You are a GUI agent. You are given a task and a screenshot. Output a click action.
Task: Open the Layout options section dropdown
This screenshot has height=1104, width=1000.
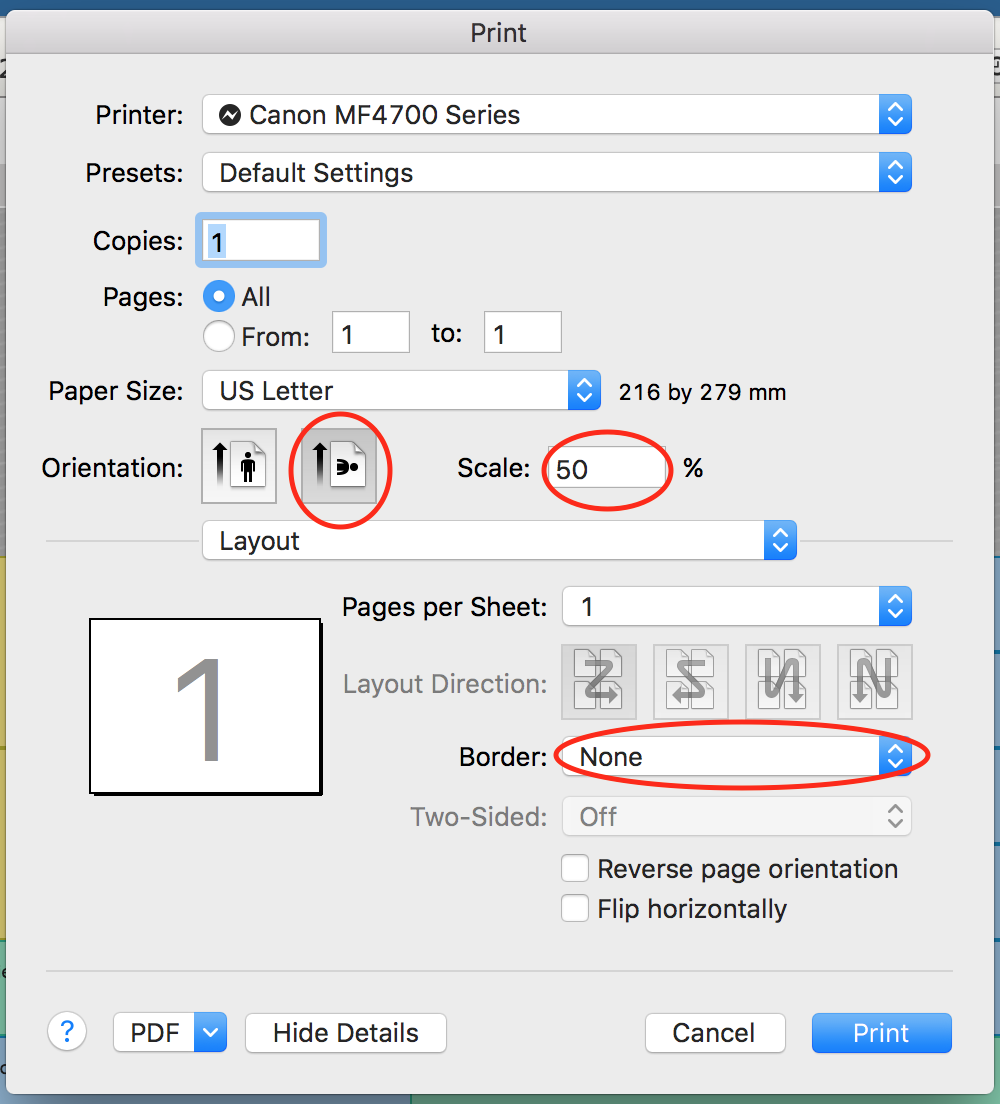499,540
